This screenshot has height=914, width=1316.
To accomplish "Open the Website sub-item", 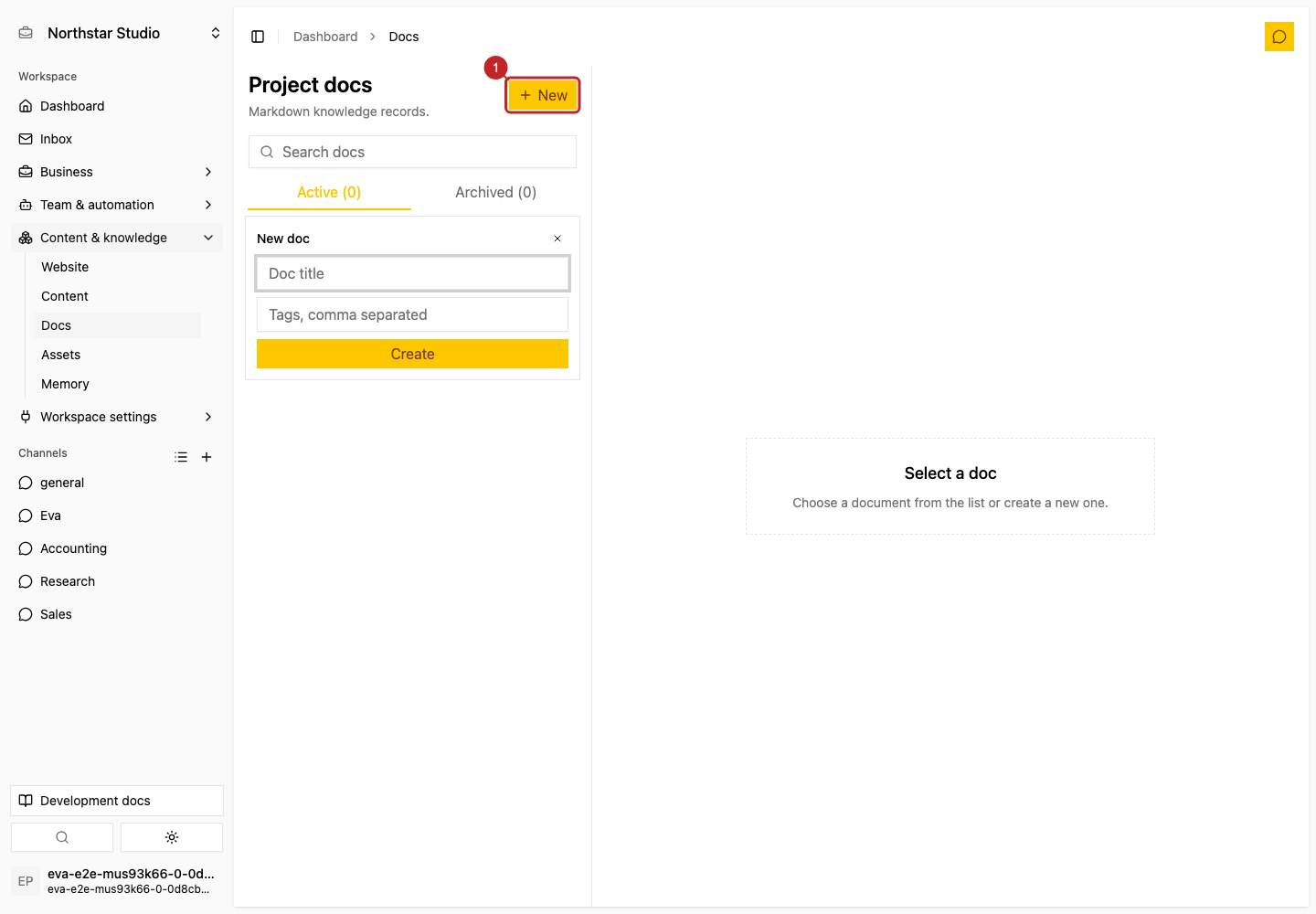I will tap(117, 267).
